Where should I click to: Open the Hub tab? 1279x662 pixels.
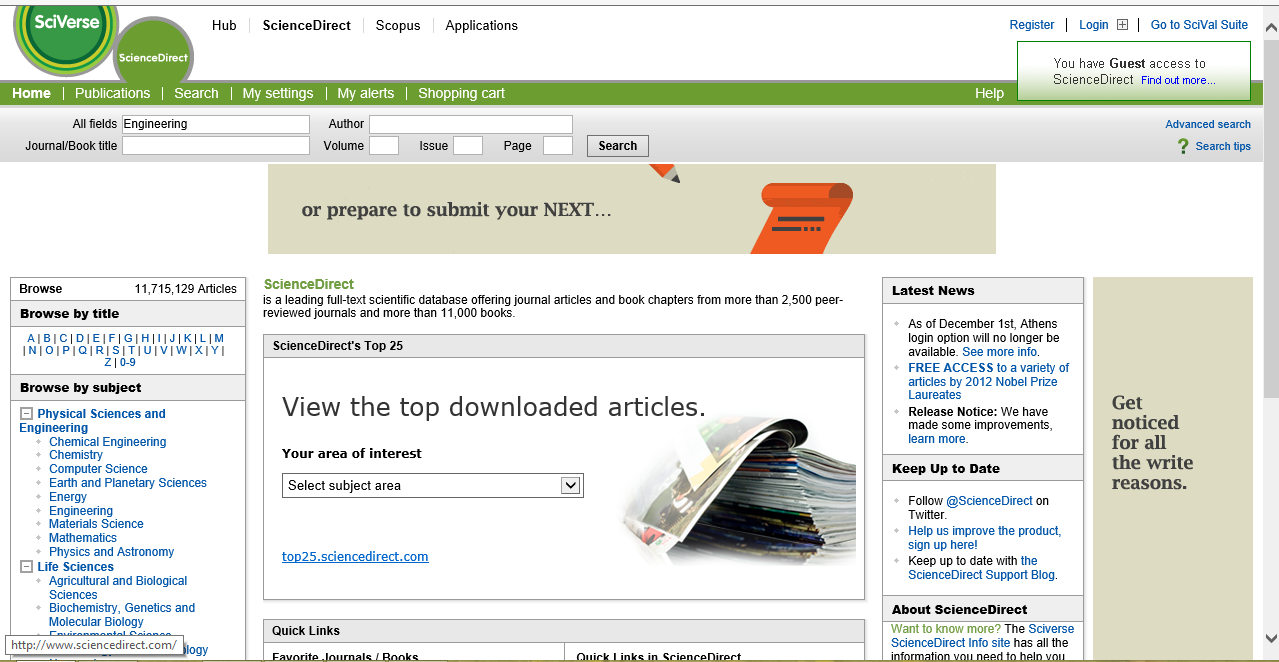coord(224,25)
